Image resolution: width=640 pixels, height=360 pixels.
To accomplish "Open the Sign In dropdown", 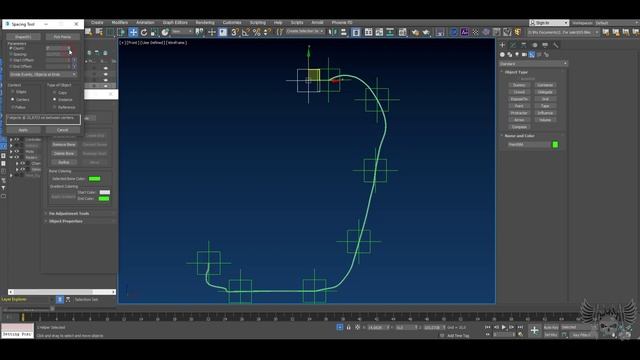I will (x=549, y=23).
